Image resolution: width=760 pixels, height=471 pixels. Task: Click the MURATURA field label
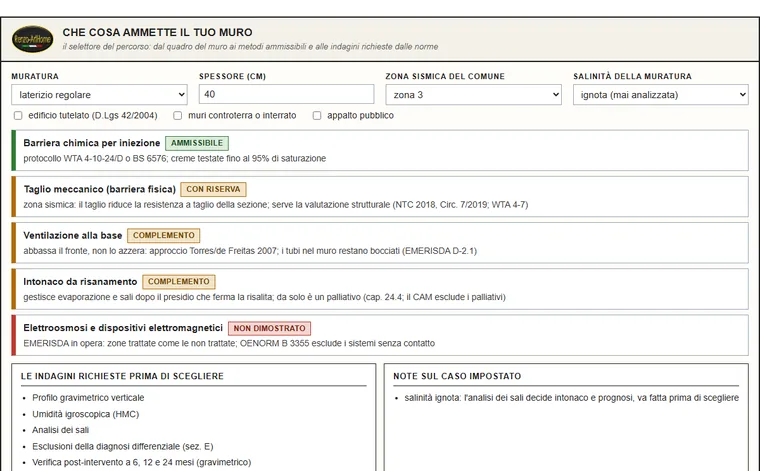pyautogui.click(x=35, y=77)
